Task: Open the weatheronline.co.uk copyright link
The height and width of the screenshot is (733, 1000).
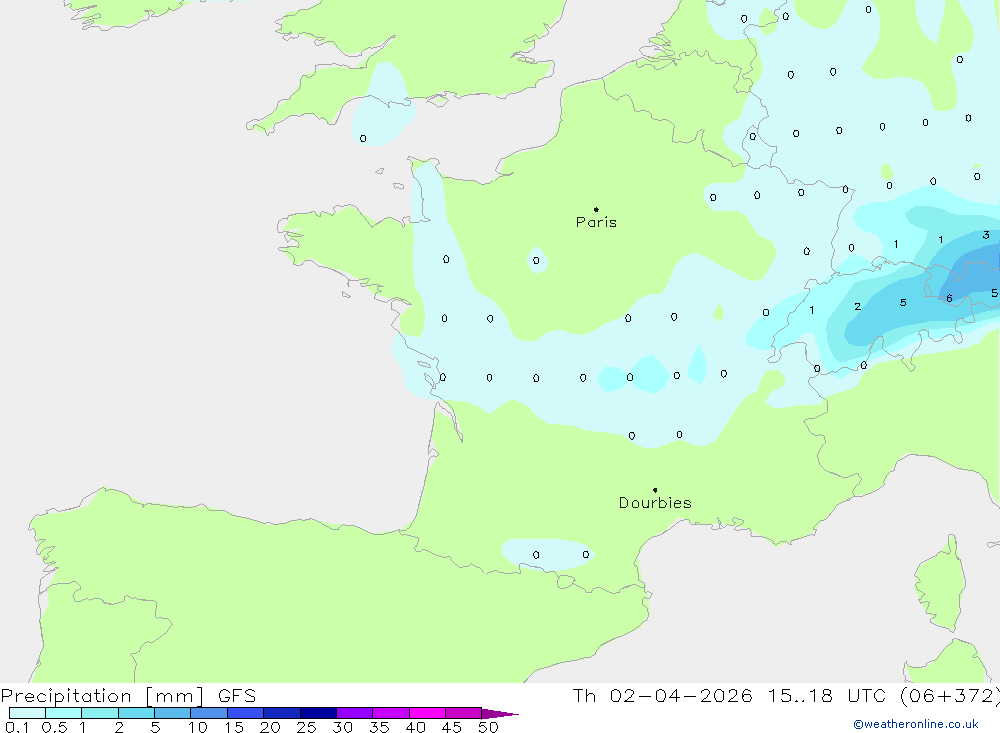Action: pyautogui.click(x=915, y=724)
